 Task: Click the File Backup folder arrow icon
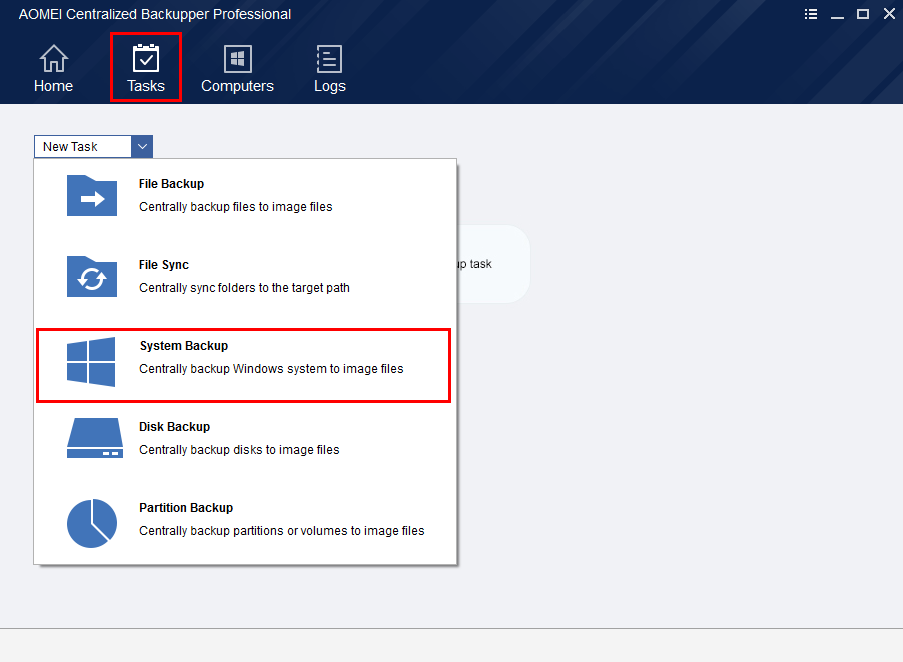[x=92, y=196]
